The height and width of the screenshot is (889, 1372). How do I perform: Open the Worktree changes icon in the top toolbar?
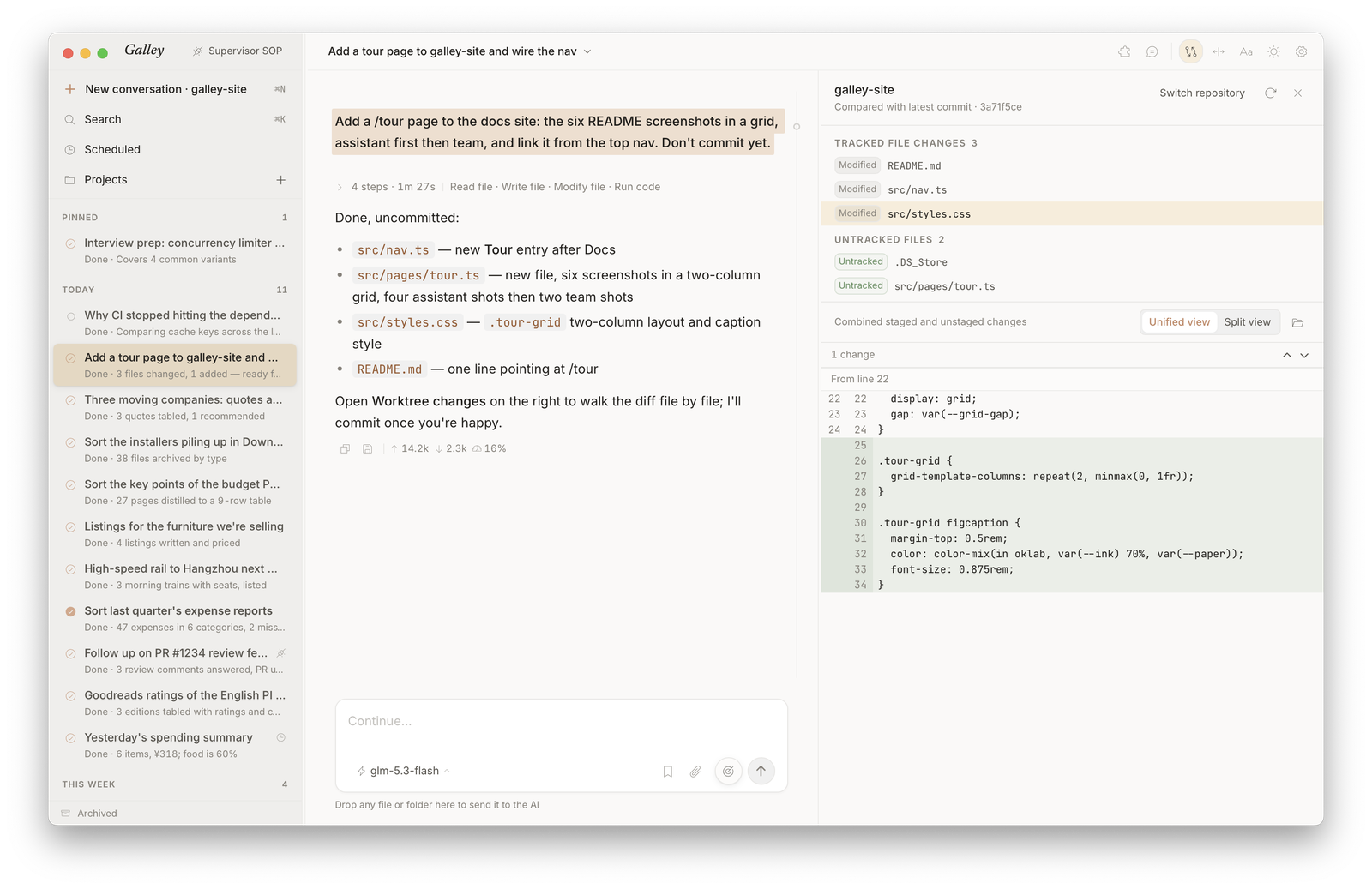click(1190, 51)
